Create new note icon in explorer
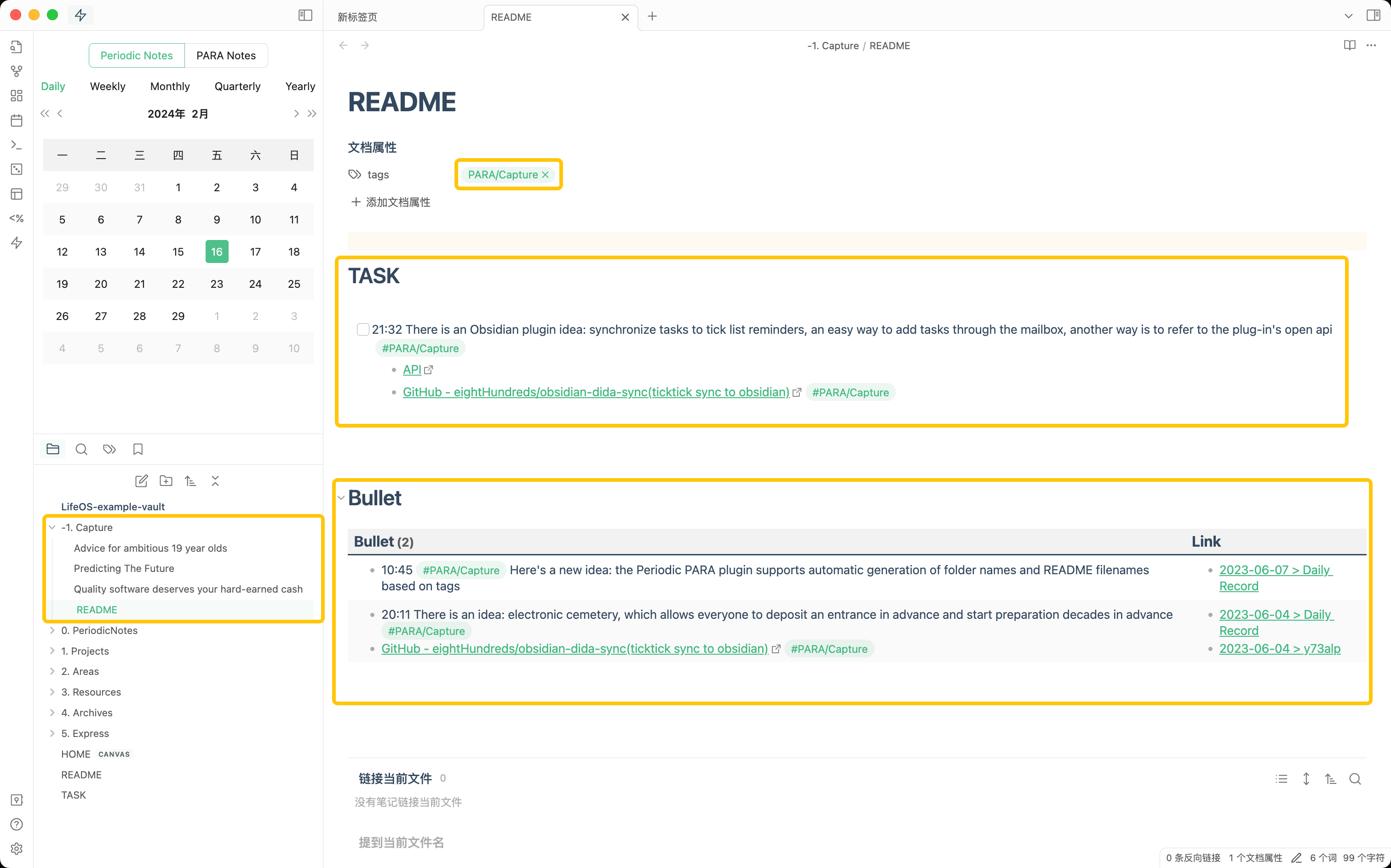The height and width of the screenshot is (868, 1391). 141,481
